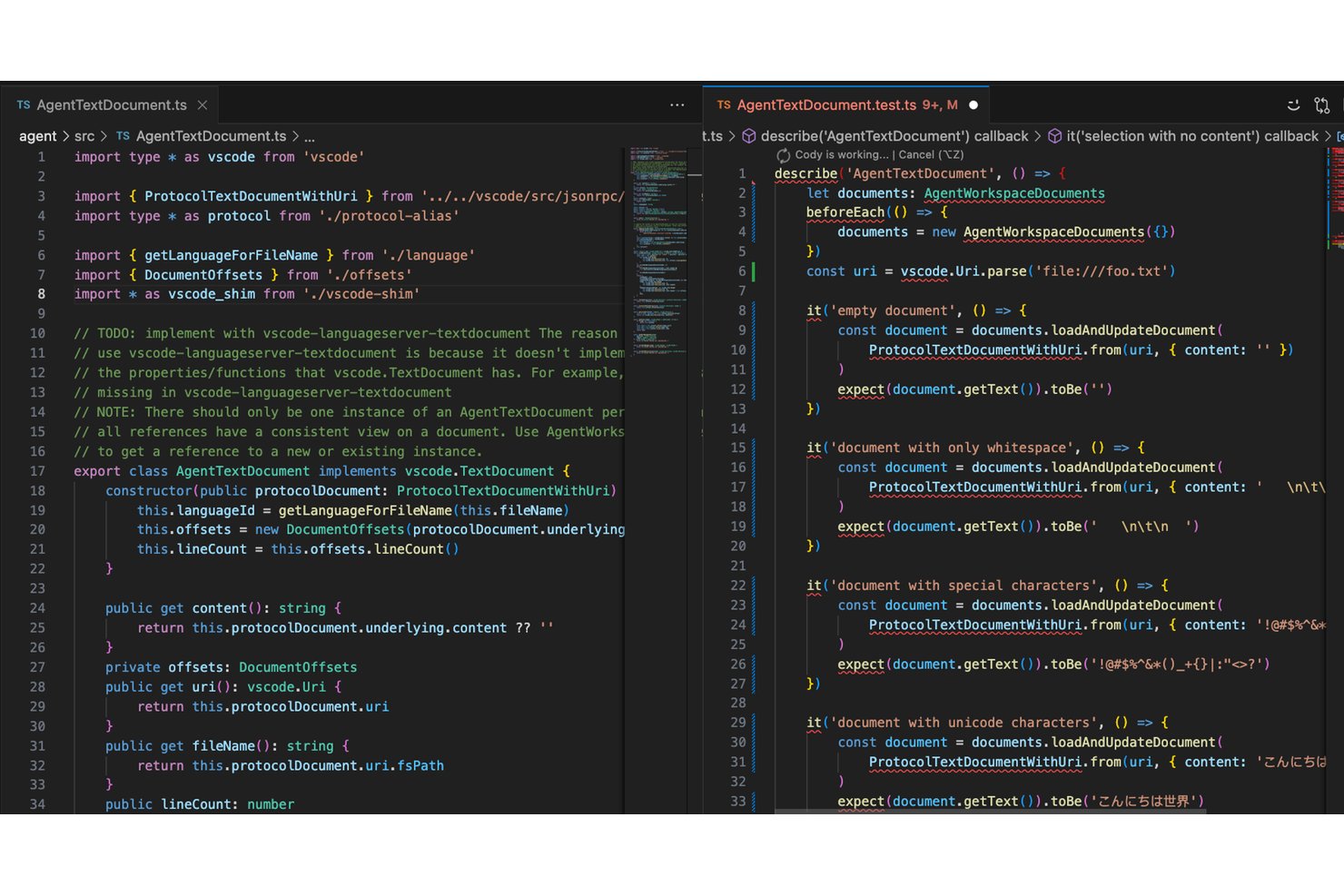Click the 'document with special characters' test title
This screenshot has width=1344, height=896.
point(964,586)
